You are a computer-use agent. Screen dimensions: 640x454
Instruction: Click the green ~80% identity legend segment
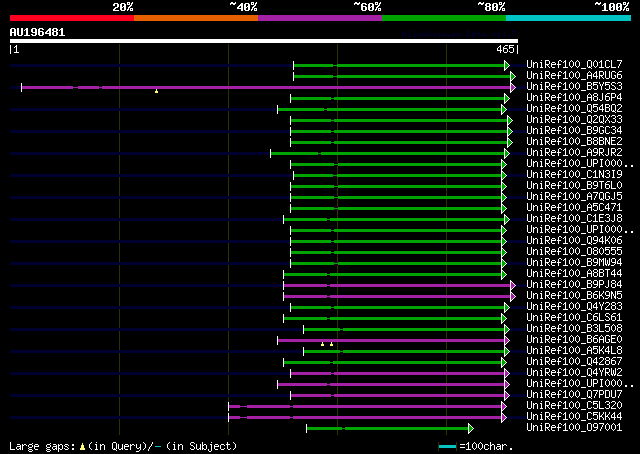[443, 18]
